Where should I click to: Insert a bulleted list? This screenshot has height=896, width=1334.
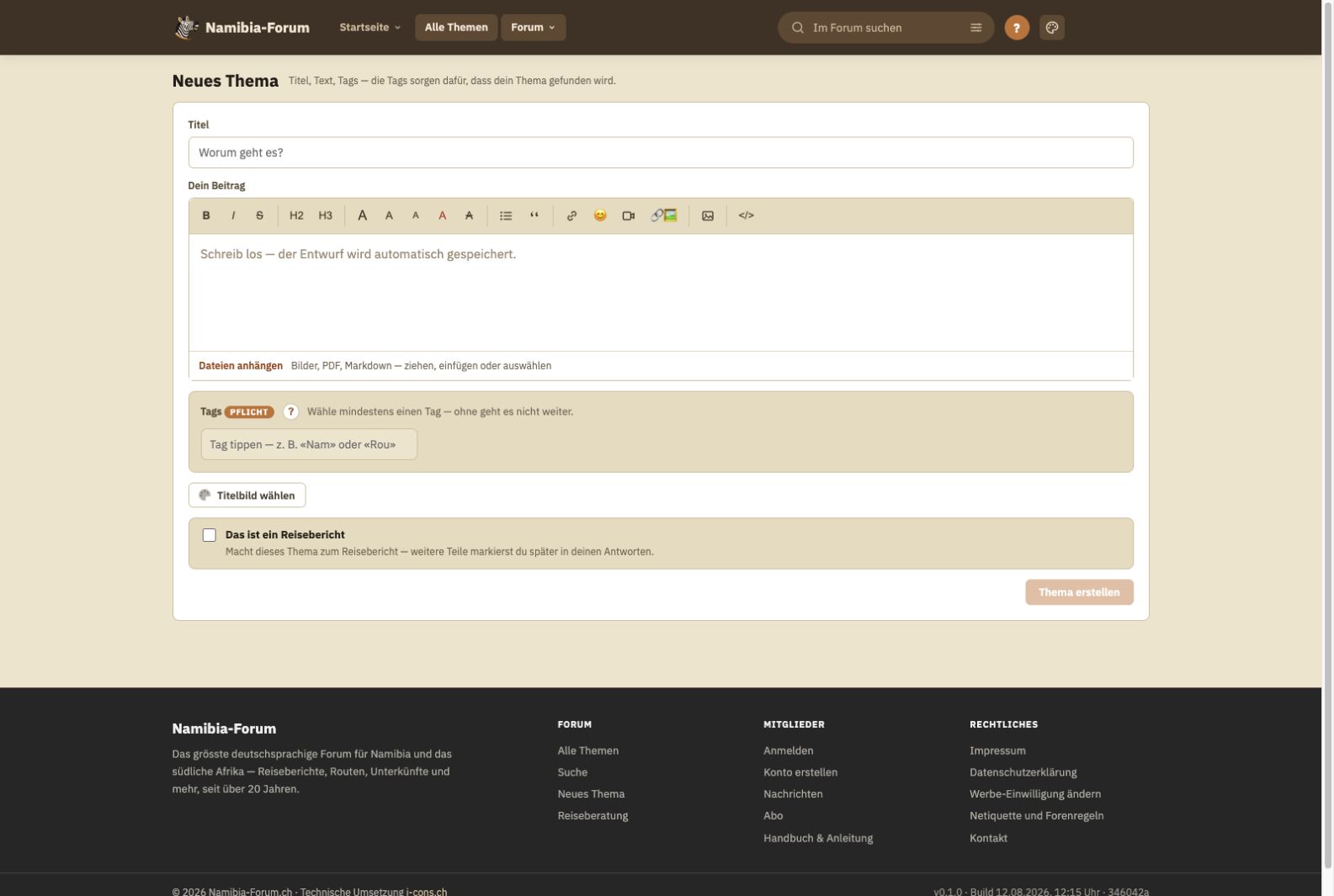pos(506,215)
